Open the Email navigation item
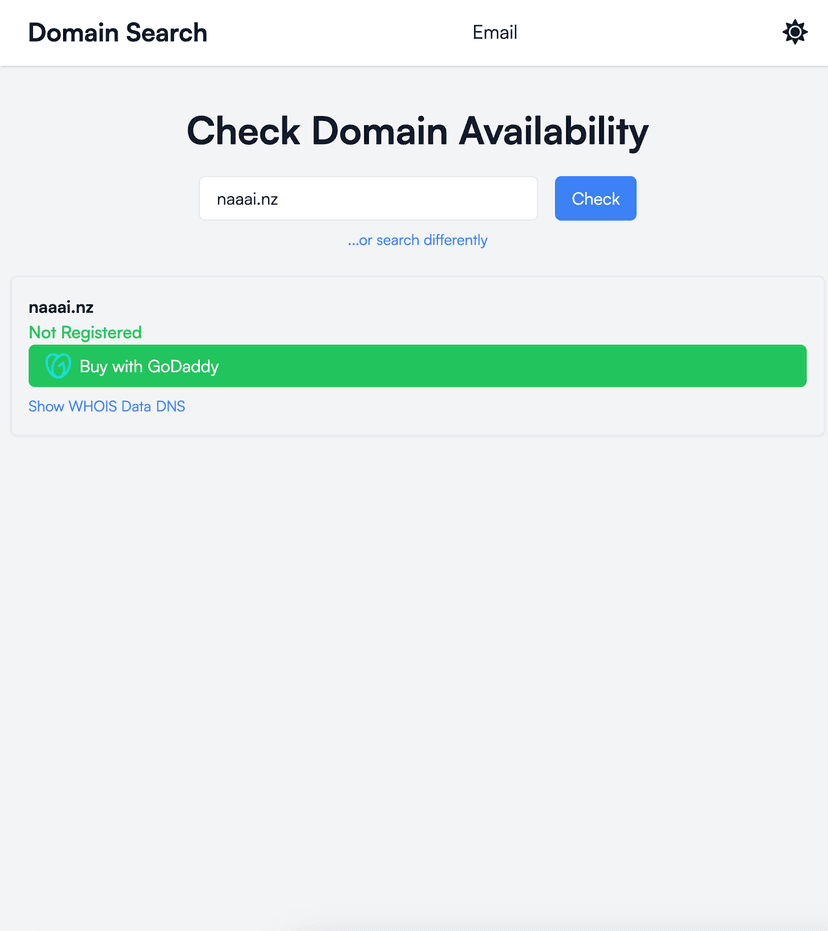 pos(495,32)
